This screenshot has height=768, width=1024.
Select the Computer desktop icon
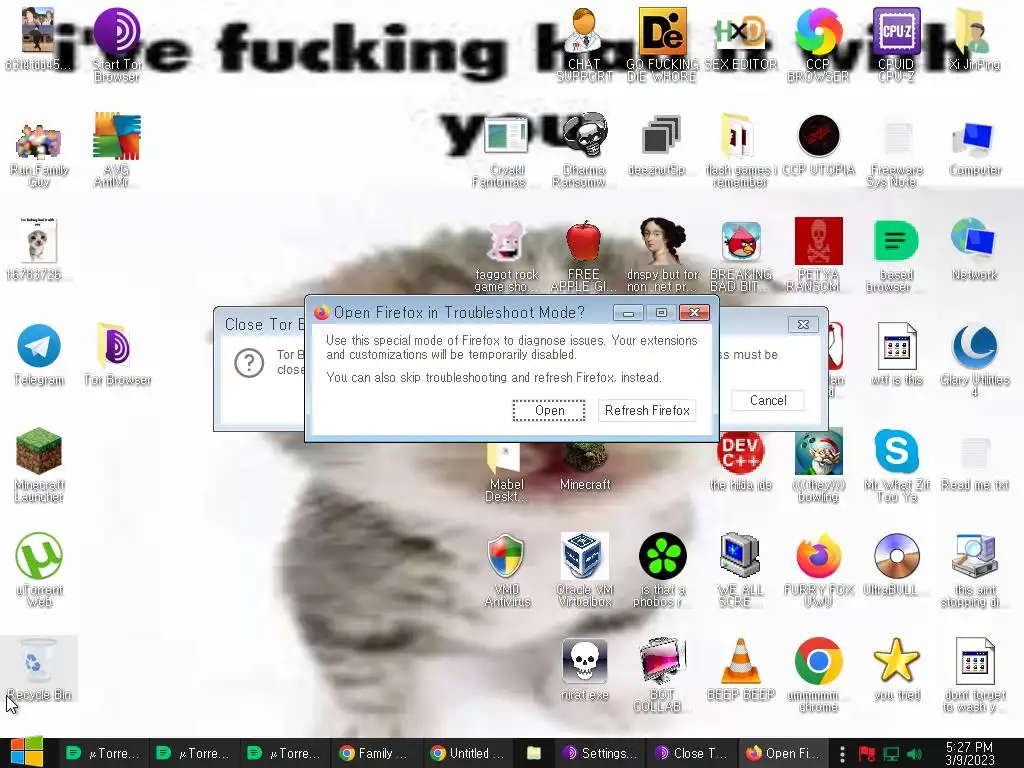pos(974,149)
